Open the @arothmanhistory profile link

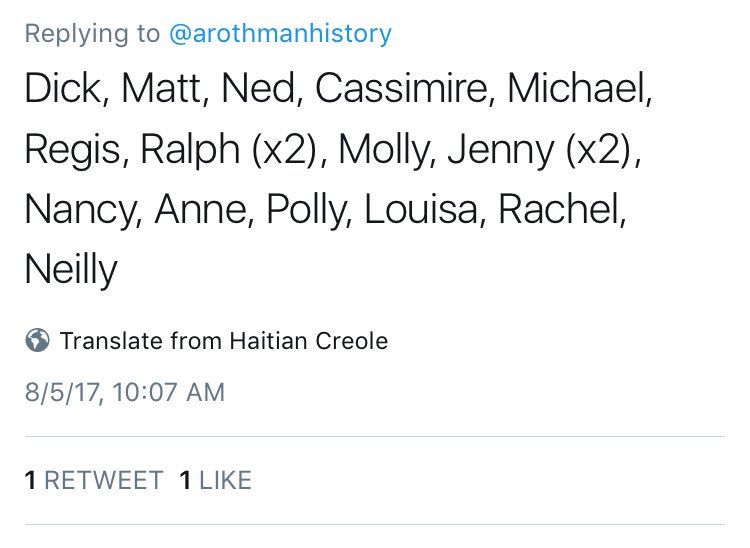click(280, 33)
